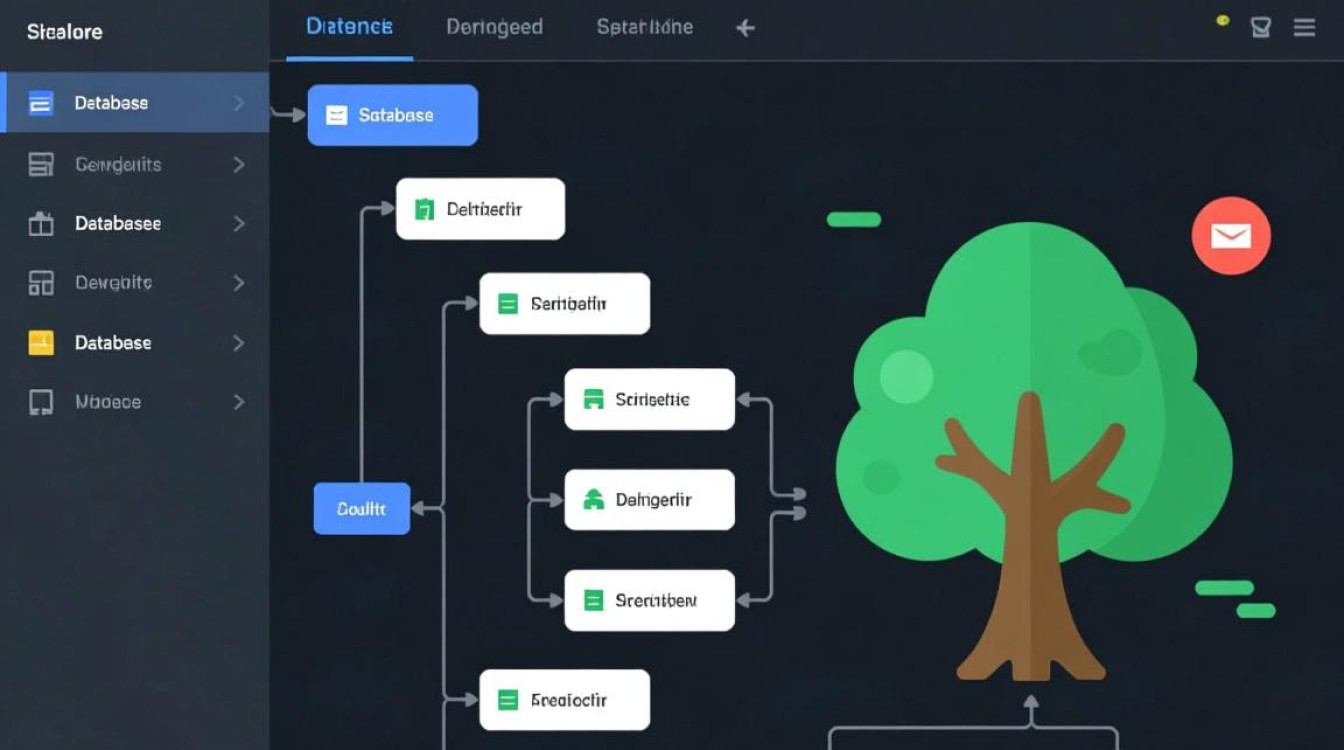Click the hamburger menu icon top right
1344x750 pixels.
click(1304, 27)
